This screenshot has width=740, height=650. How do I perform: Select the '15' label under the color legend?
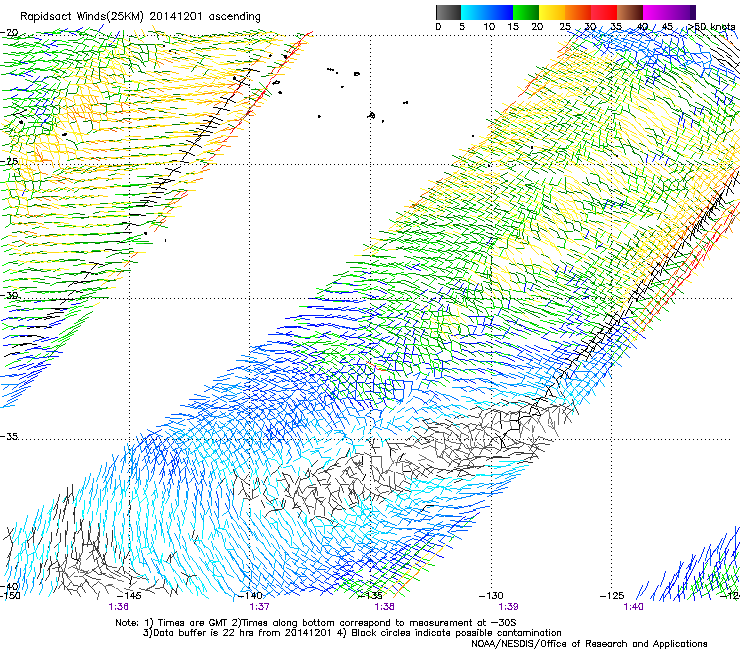click(513, 27)
